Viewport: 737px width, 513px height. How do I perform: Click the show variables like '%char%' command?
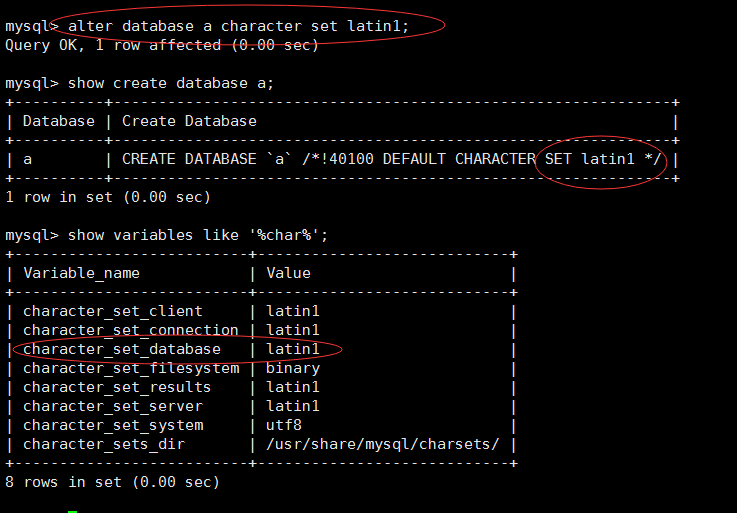(x=198, y=235)
